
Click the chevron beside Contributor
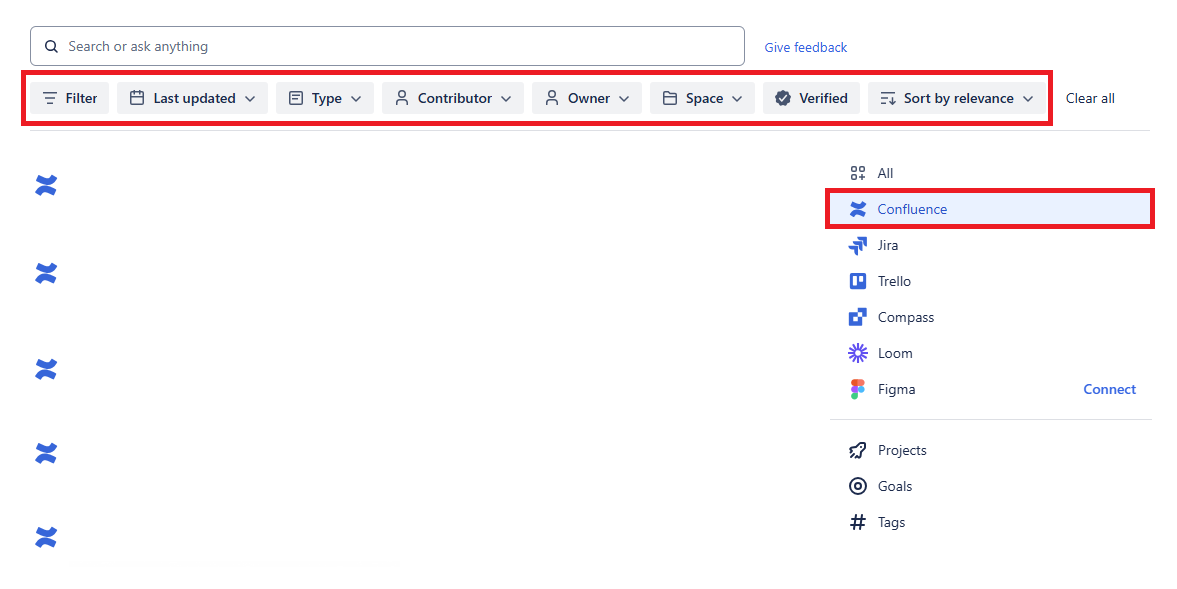tap(506, 98)
